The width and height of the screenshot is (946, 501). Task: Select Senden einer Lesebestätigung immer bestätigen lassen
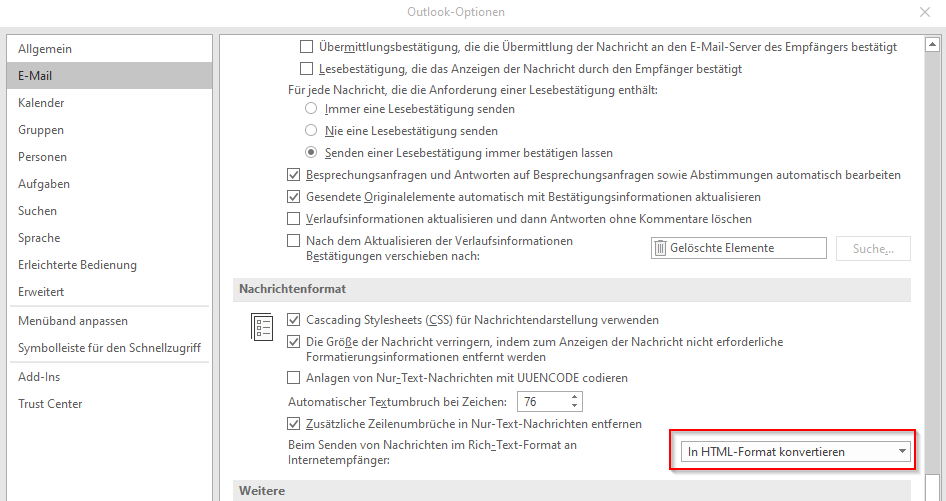pyautogui.click(x=311, y=153)
